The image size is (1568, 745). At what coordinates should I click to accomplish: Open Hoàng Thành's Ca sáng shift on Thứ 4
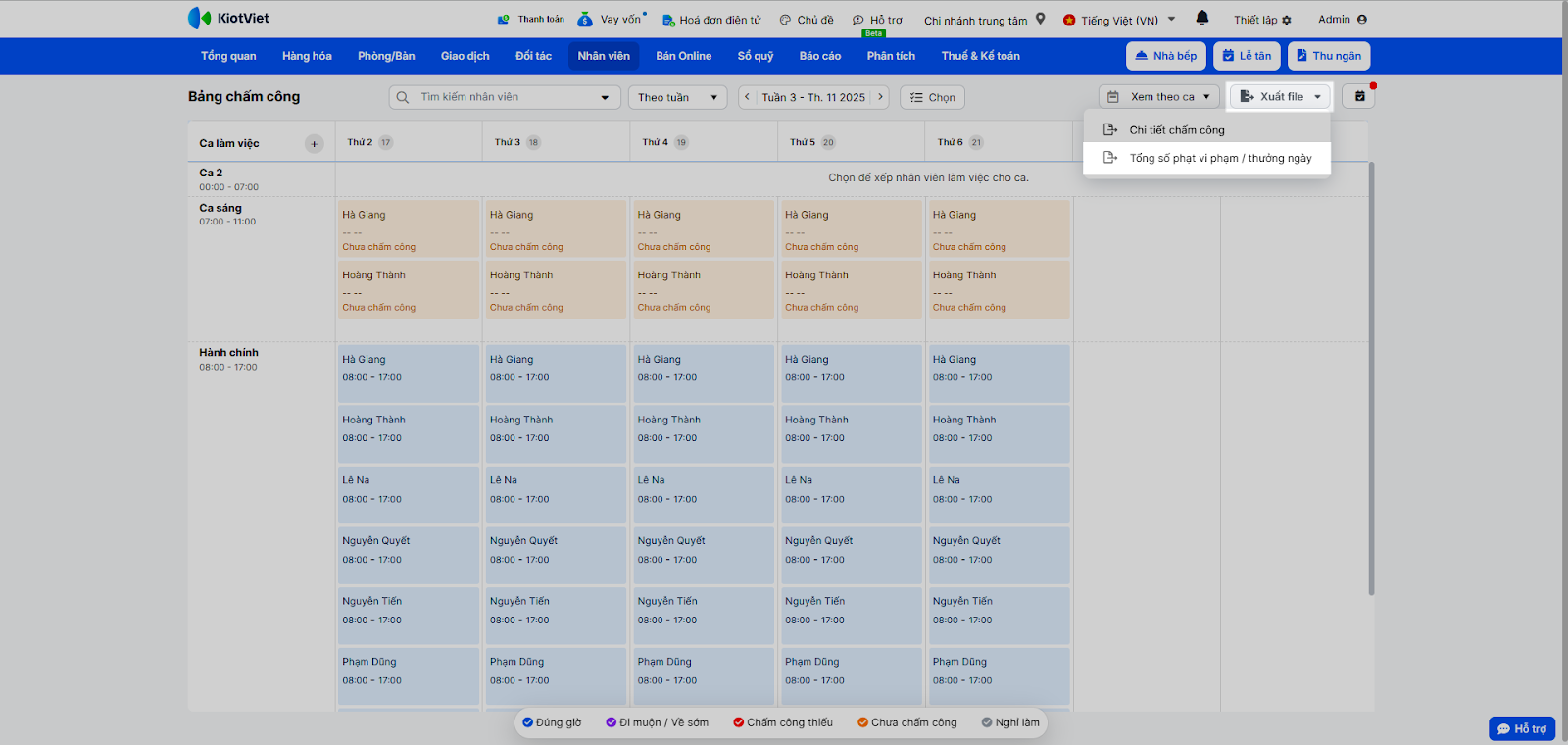point(704,289)
